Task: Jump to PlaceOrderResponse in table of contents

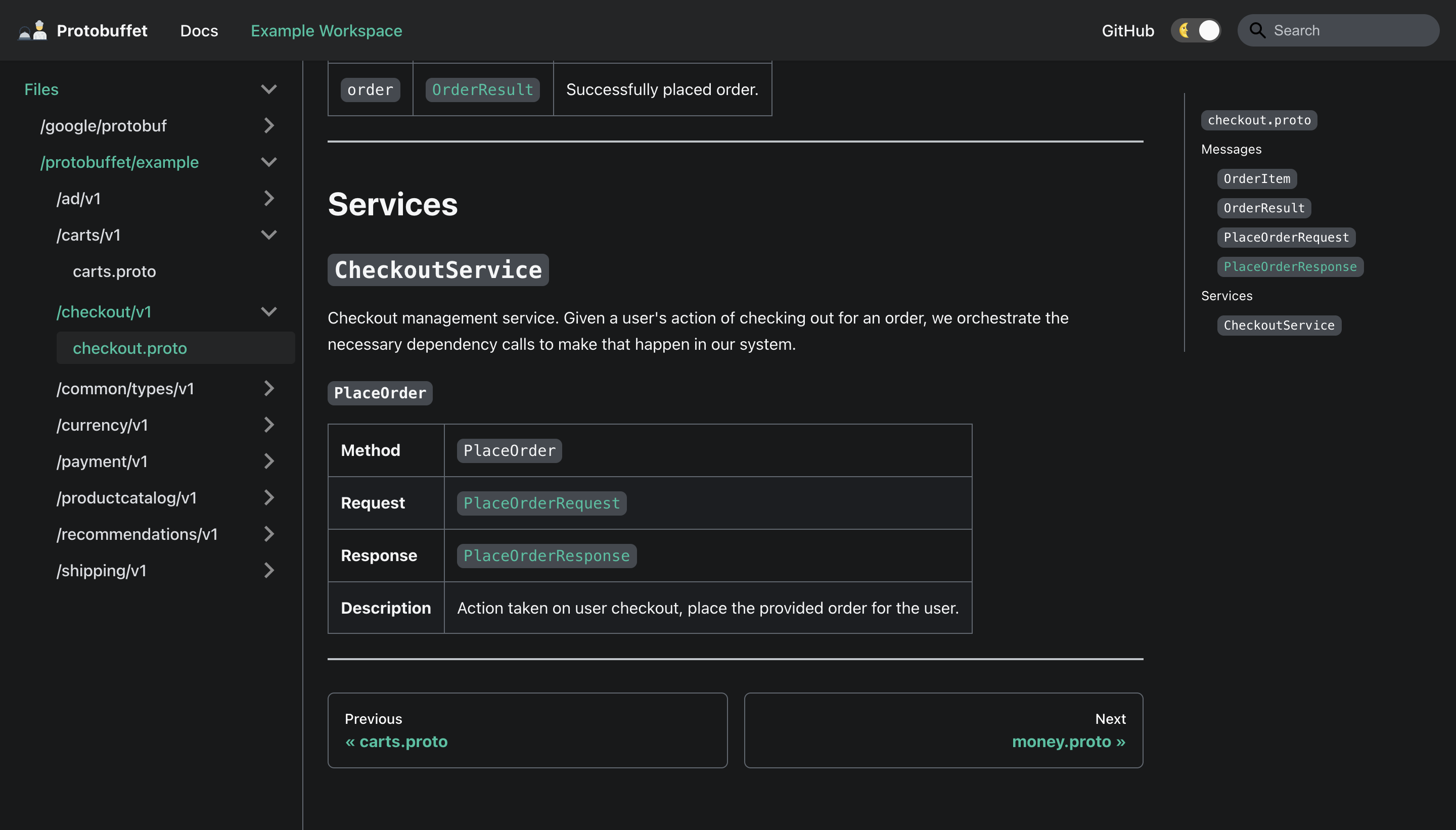Action: (x=1290, y=267)
